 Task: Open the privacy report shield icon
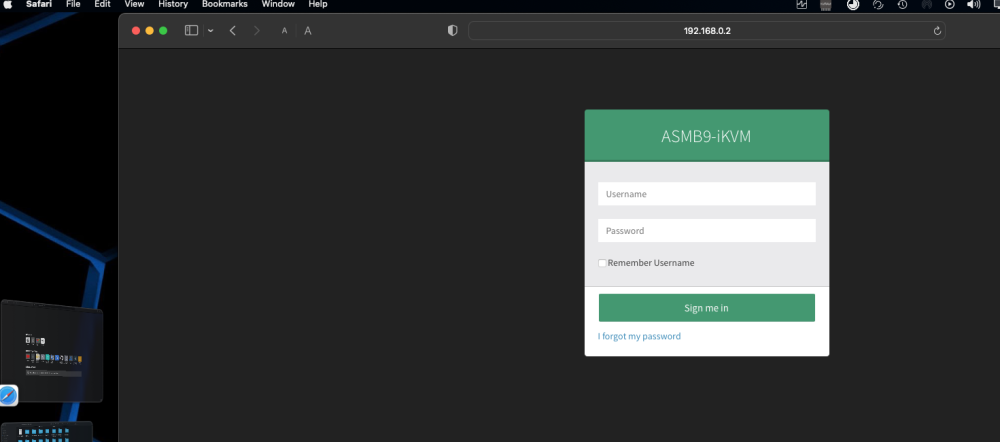coord(453,31)
